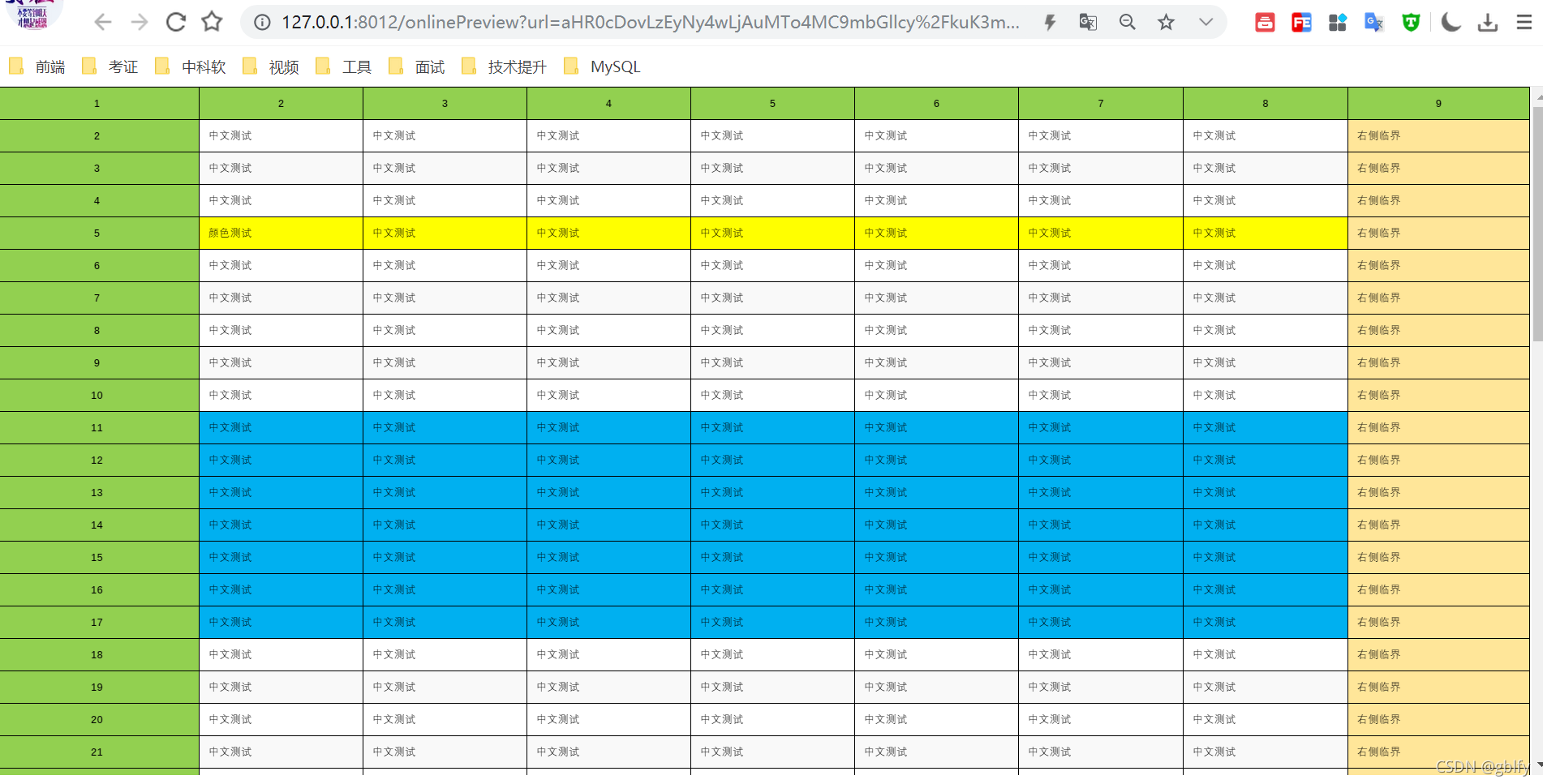Image resolution: width=1543 pixels, height=784 pixels.
Task: Click column header cell 9
Action: 1438,104
